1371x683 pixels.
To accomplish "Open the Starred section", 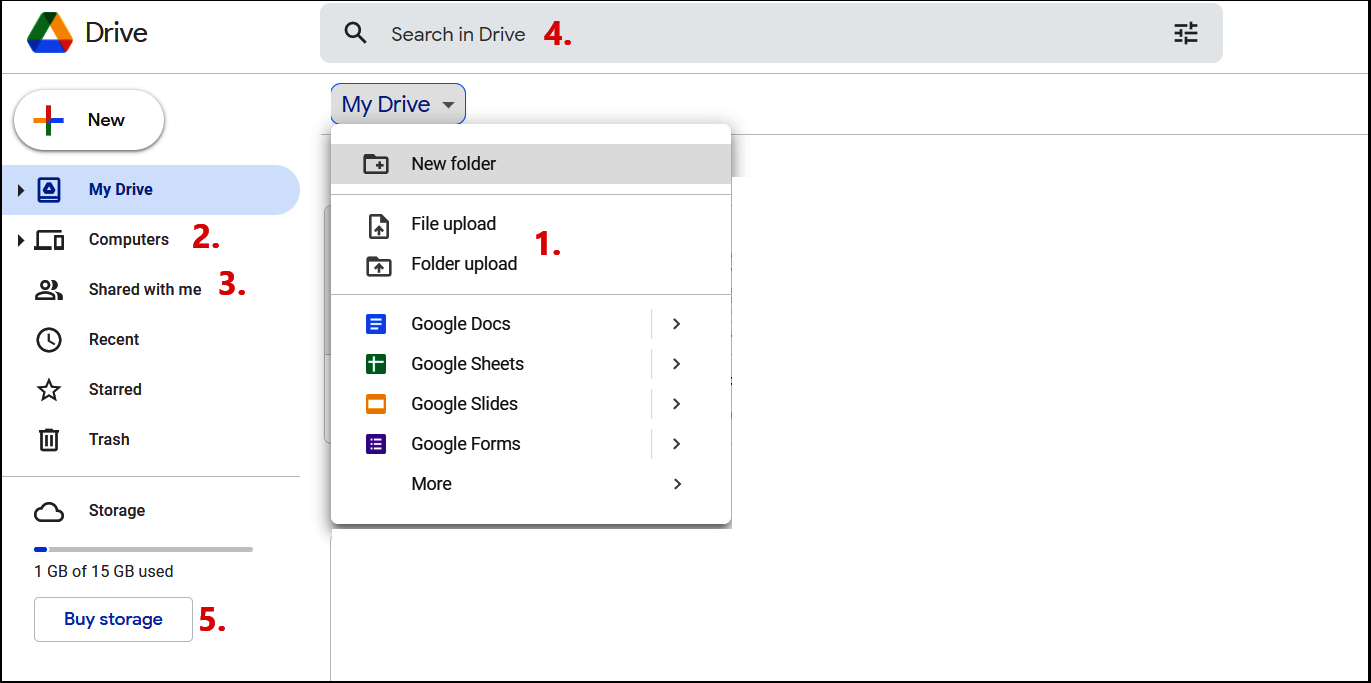I will point(114,389).
